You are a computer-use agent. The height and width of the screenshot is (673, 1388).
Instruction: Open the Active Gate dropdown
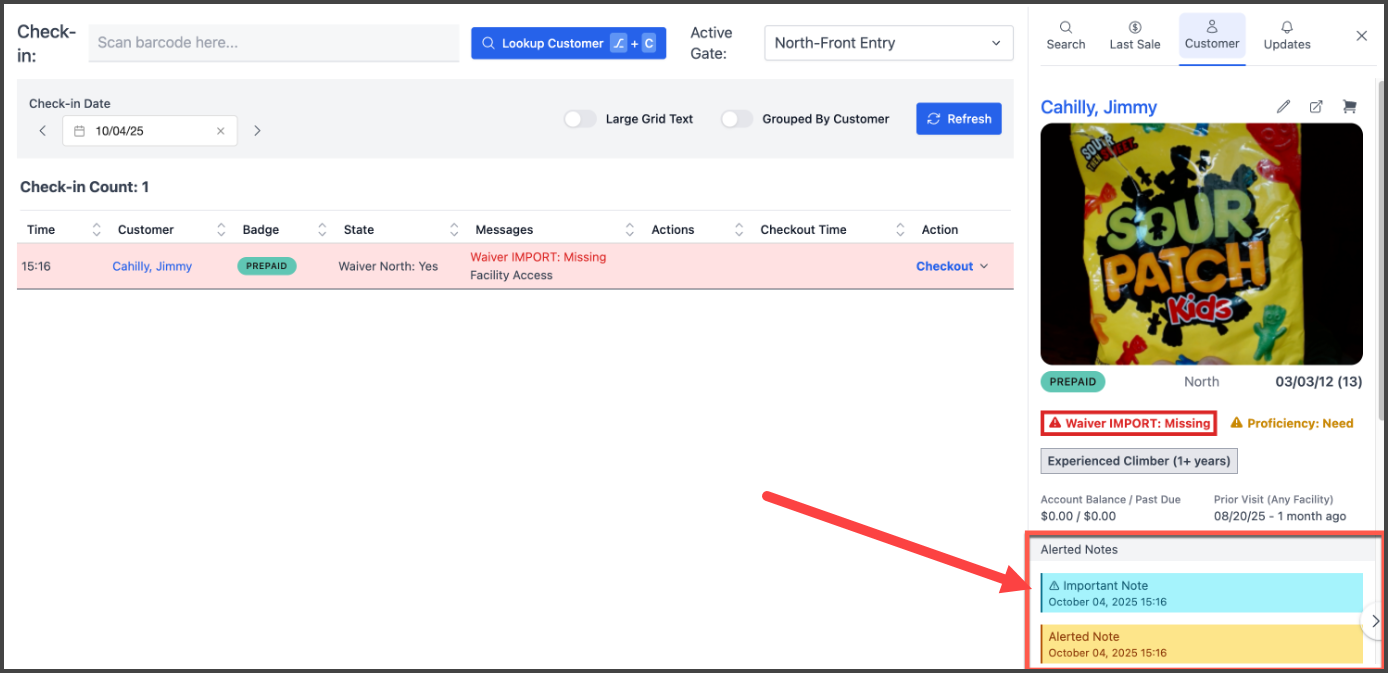click(x=888, y=43)
